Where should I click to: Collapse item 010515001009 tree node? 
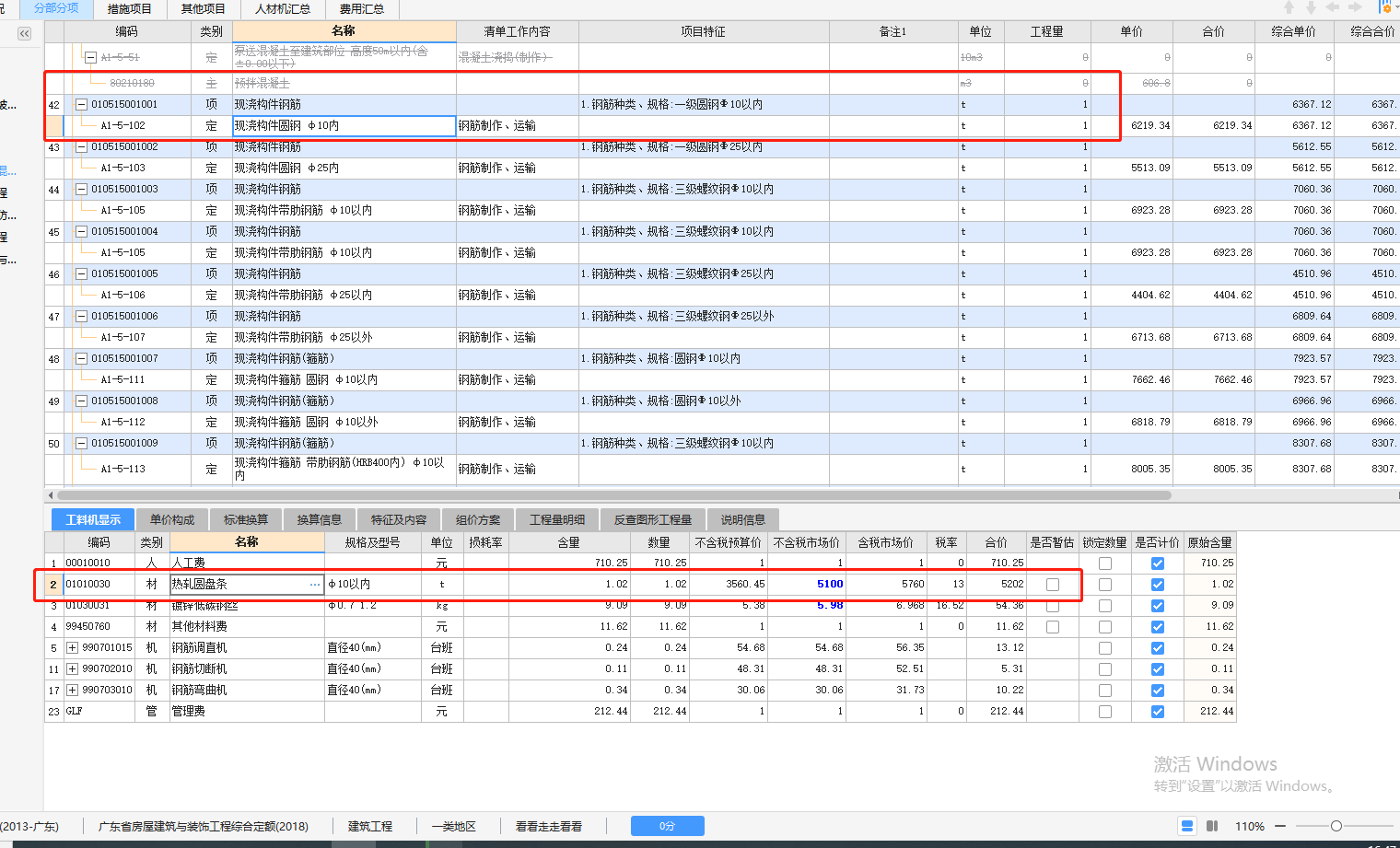coord(81,444)
